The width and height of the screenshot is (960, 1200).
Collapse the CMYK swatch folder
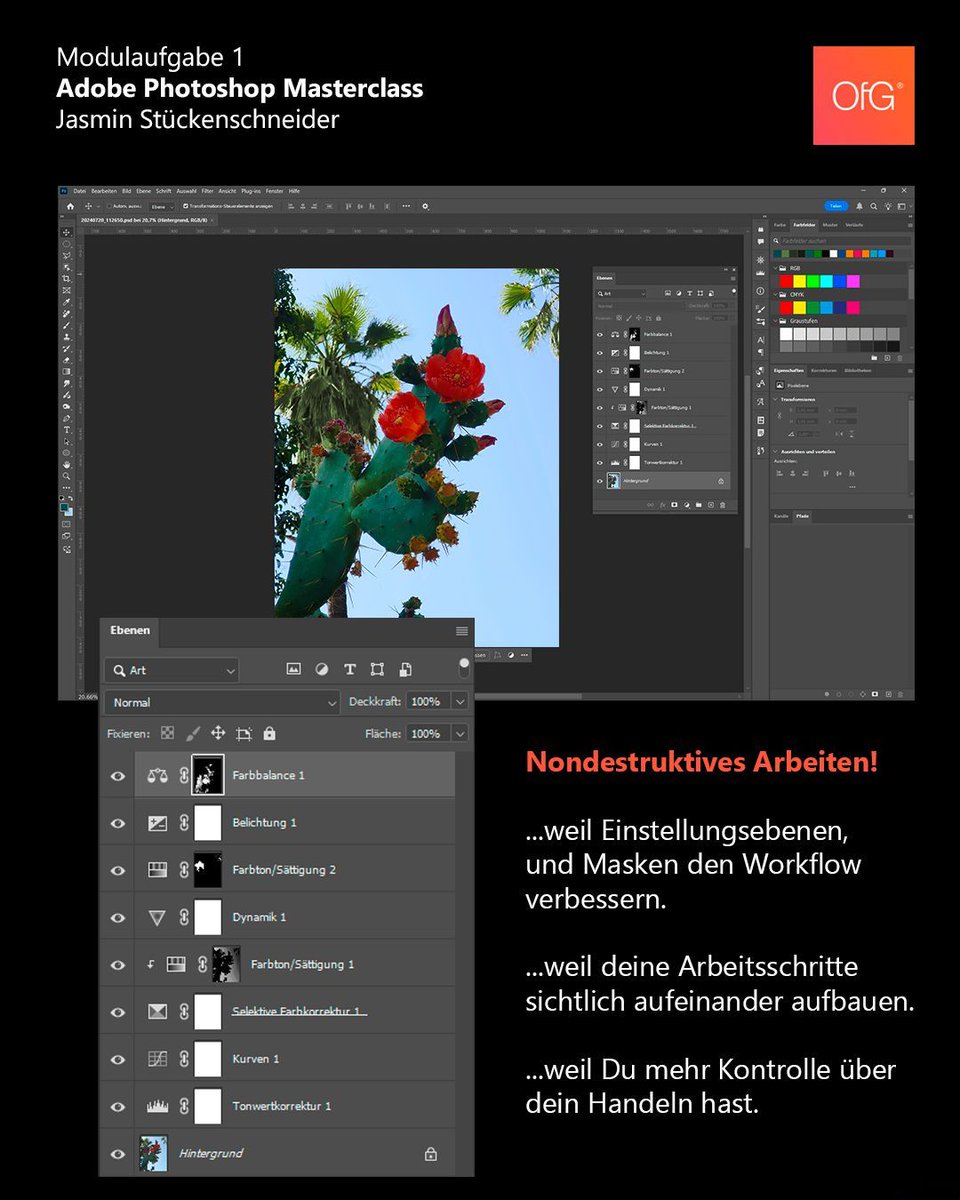775,295
